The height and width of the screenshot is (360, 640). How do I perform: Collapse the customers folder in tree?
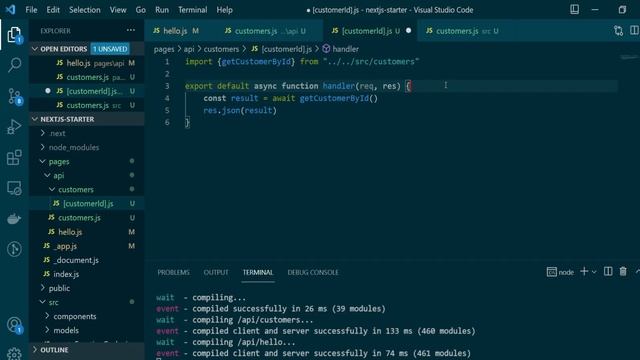click(76, 190)
